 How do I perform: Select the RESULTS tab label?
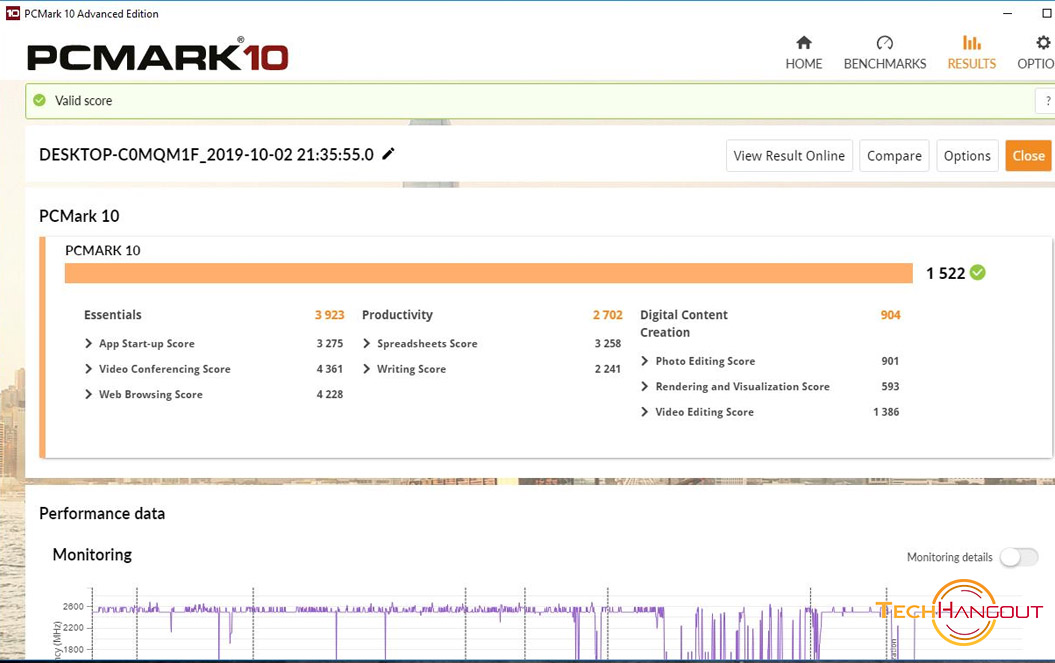(x=972, y=64)
